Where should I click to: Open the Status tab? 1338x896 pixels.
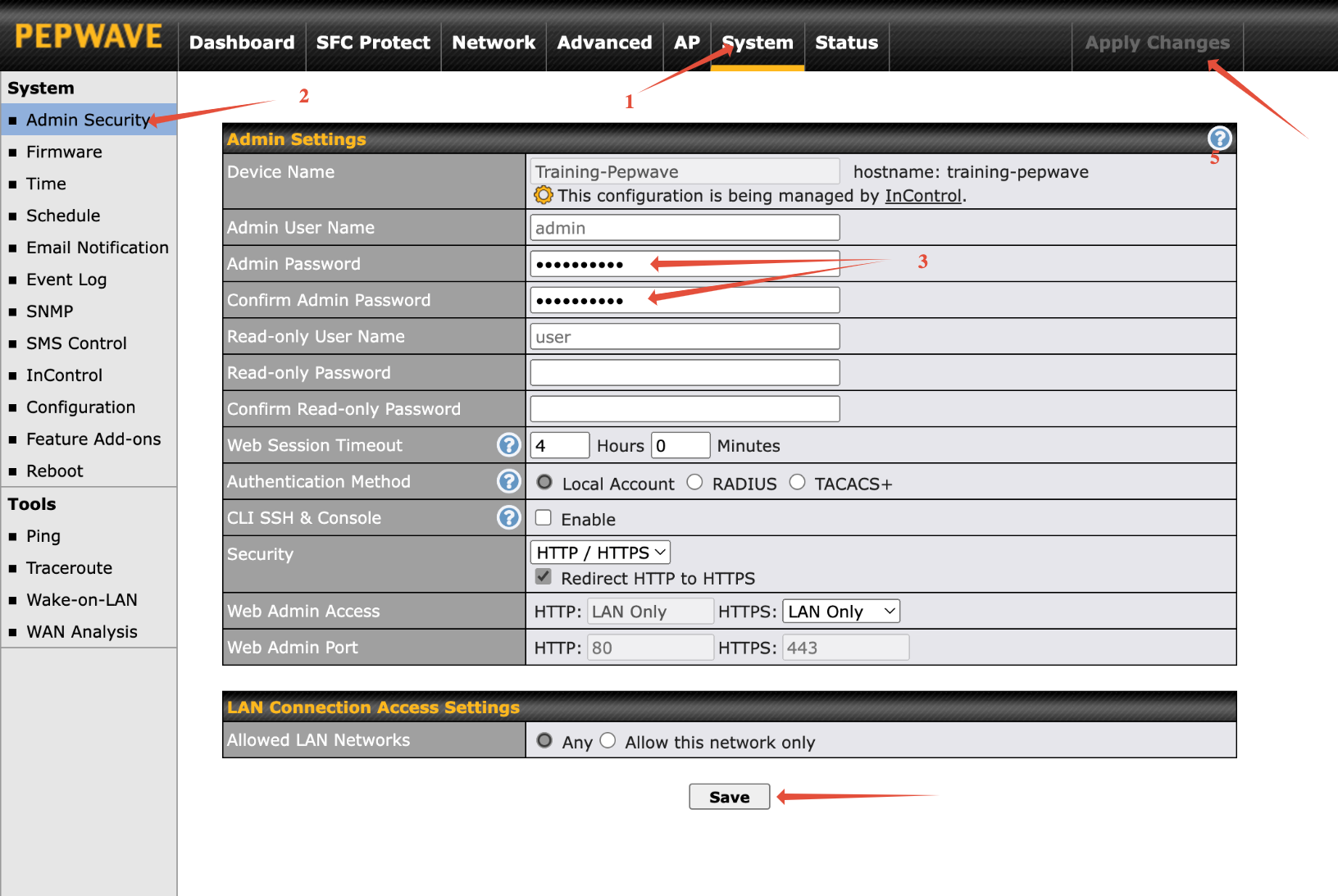pos(847,43)
